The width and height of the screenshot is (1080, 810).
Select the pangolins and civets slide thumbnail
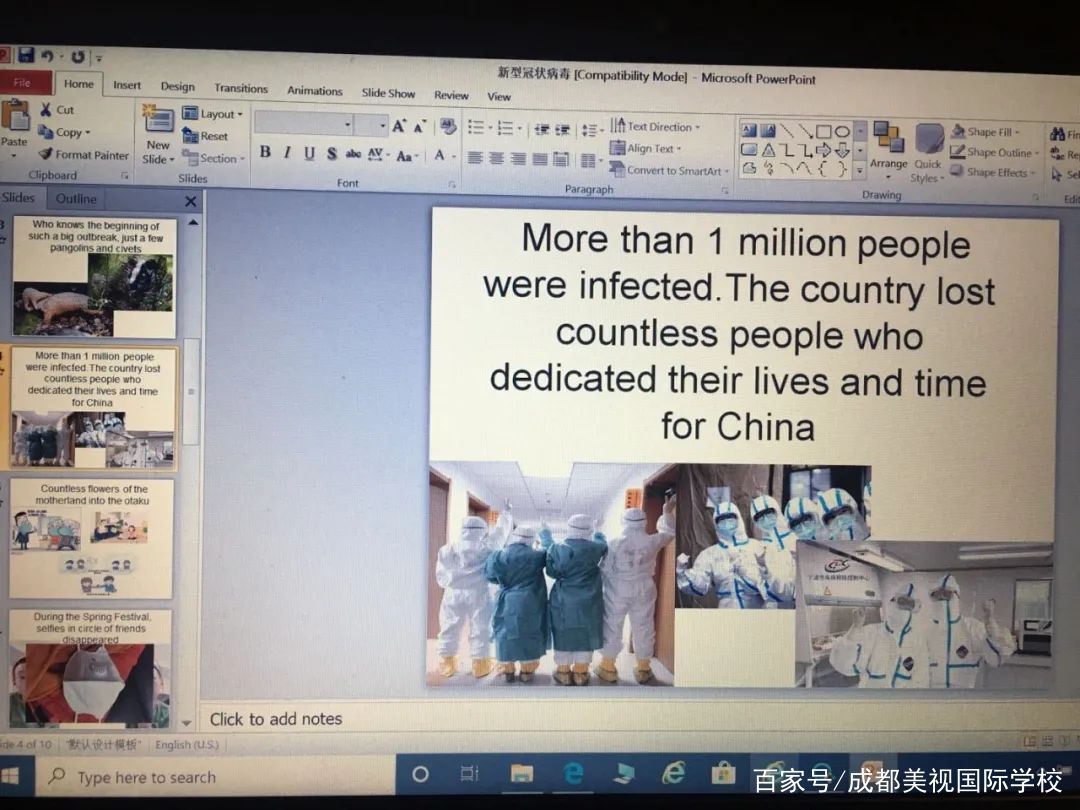pos(95,277)
